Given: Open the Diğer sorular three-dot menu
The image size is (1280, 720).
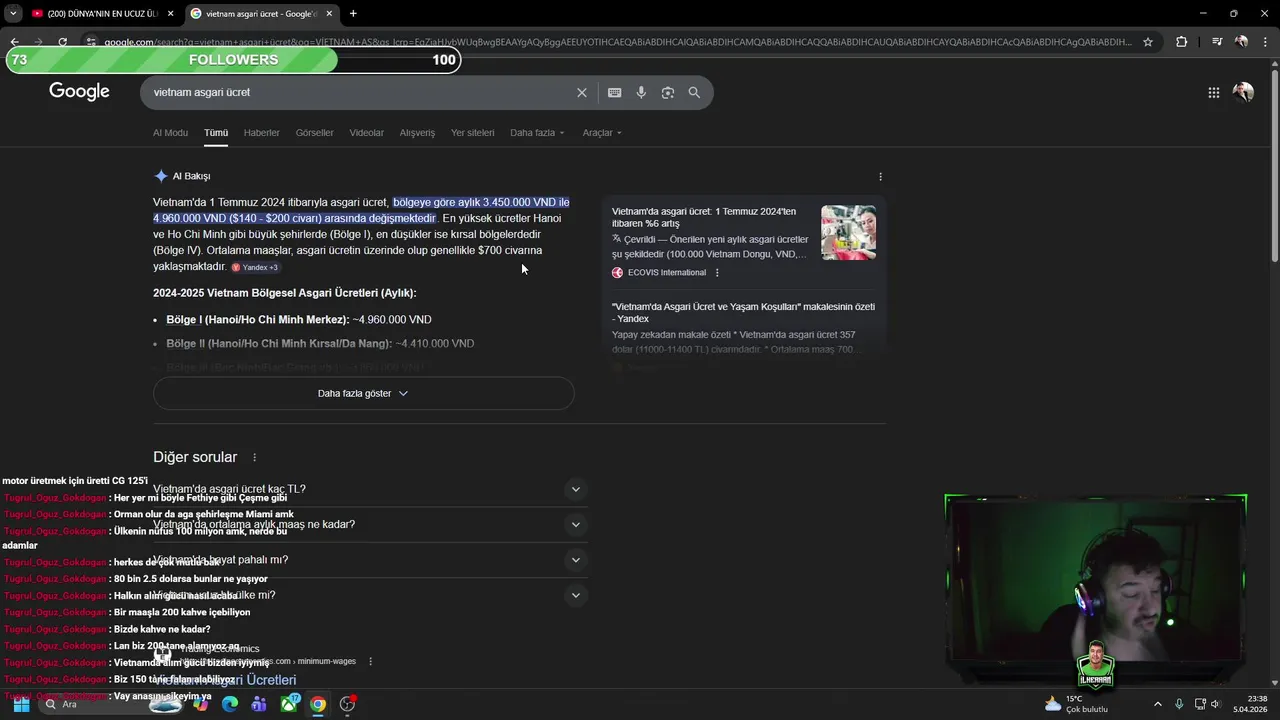Looking at the screenshot, I should coord(254,457).
